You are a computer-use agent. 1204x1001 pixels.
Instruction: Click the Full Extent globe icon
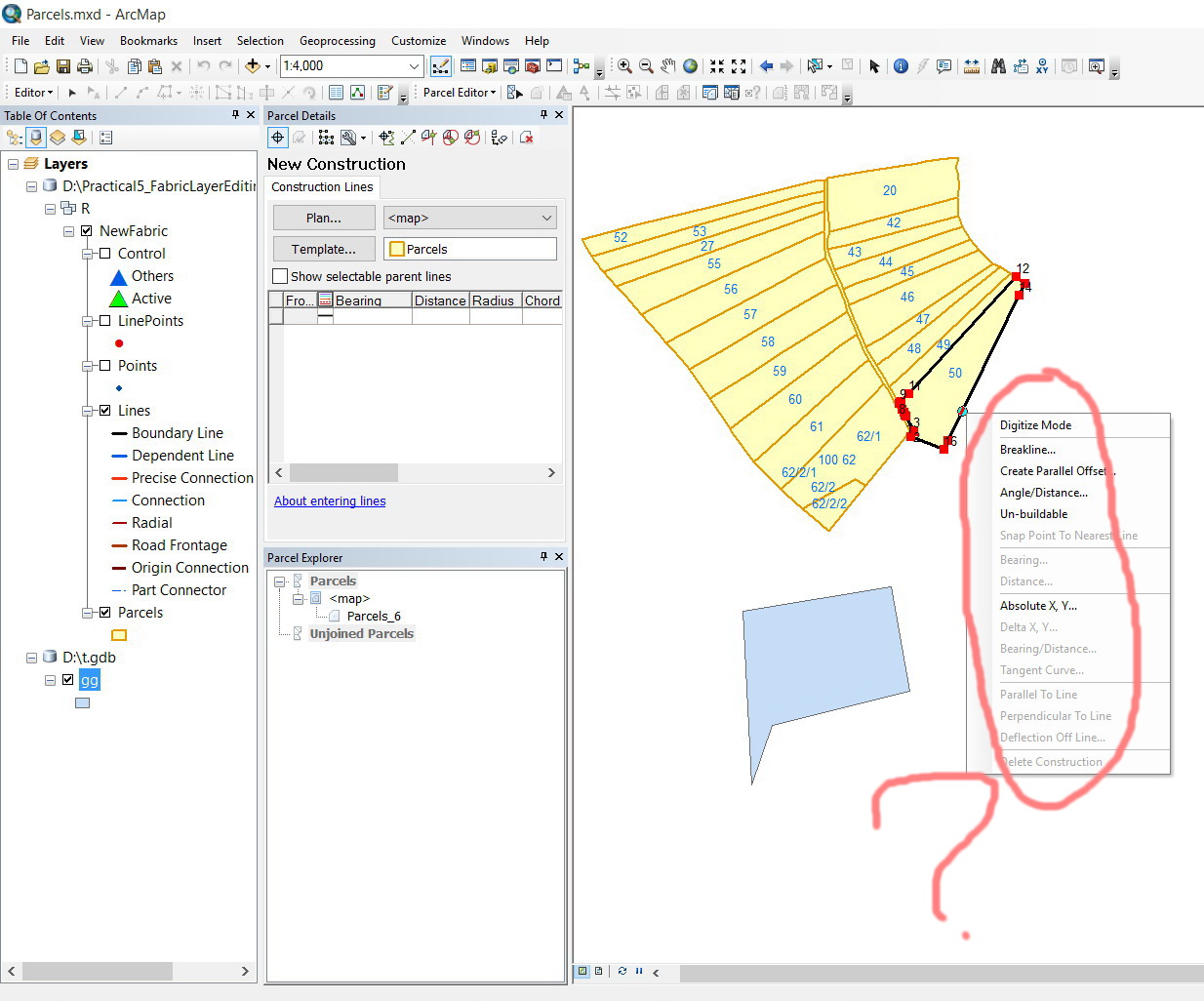click(690, 66)
